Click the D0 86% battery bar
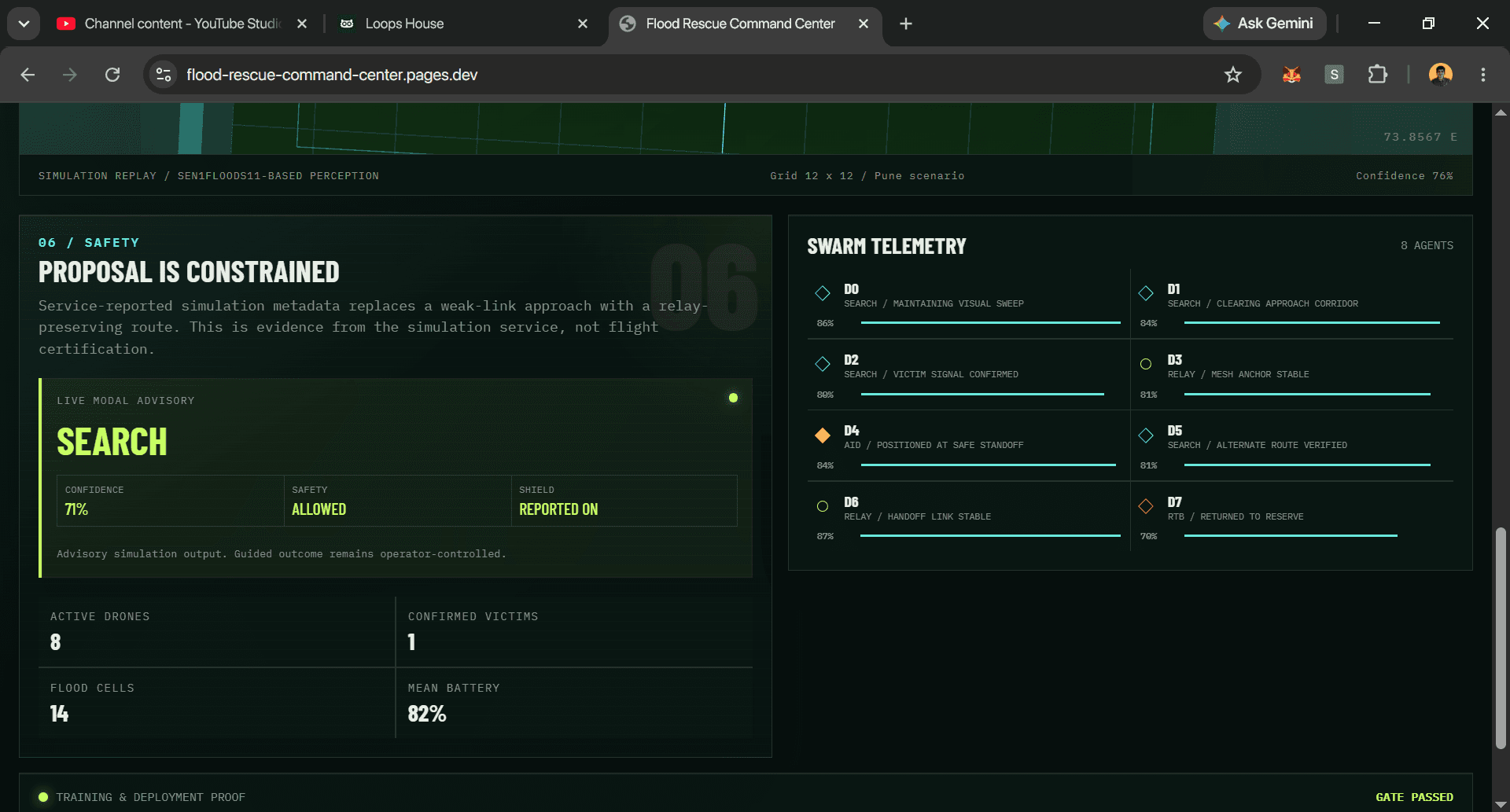Viewport: 1510px width, 812px height. 990,323
